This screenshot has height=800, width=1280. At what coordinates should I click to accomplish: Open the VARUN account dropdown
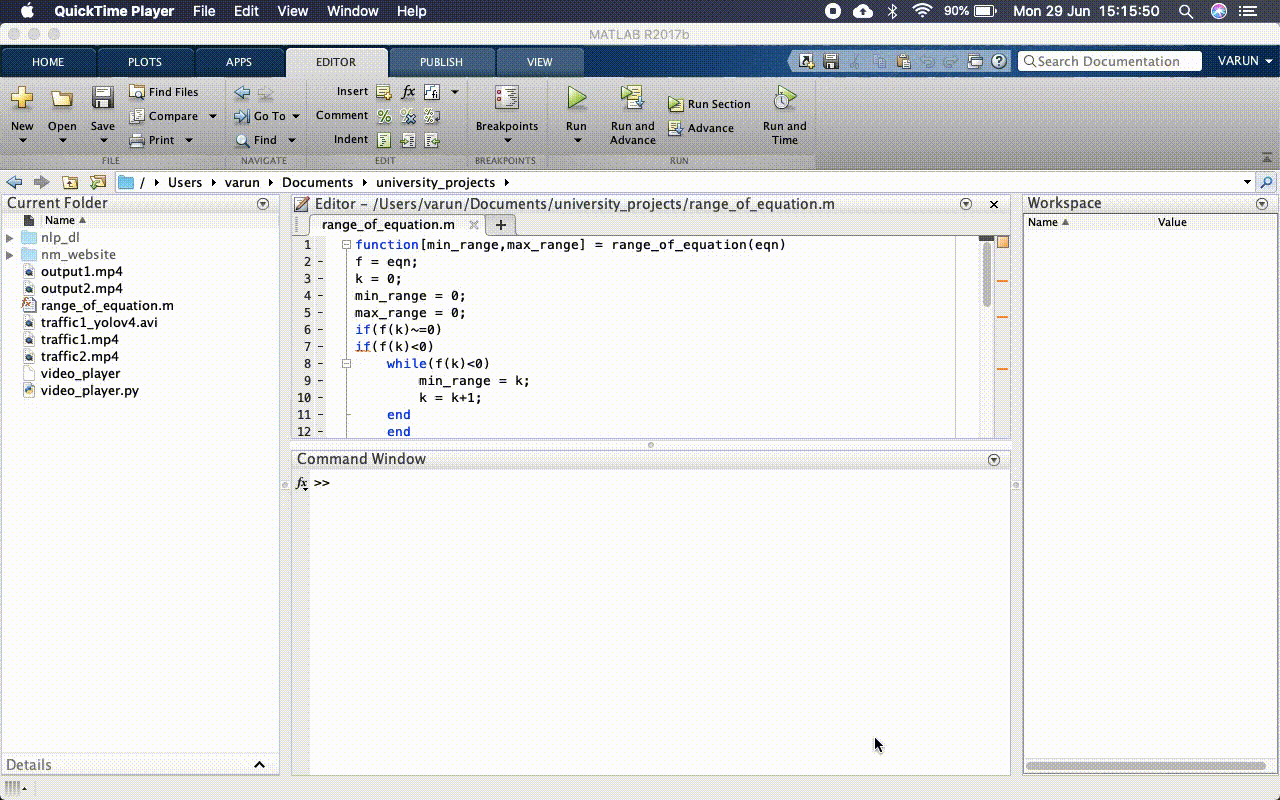pos(1246,61)
